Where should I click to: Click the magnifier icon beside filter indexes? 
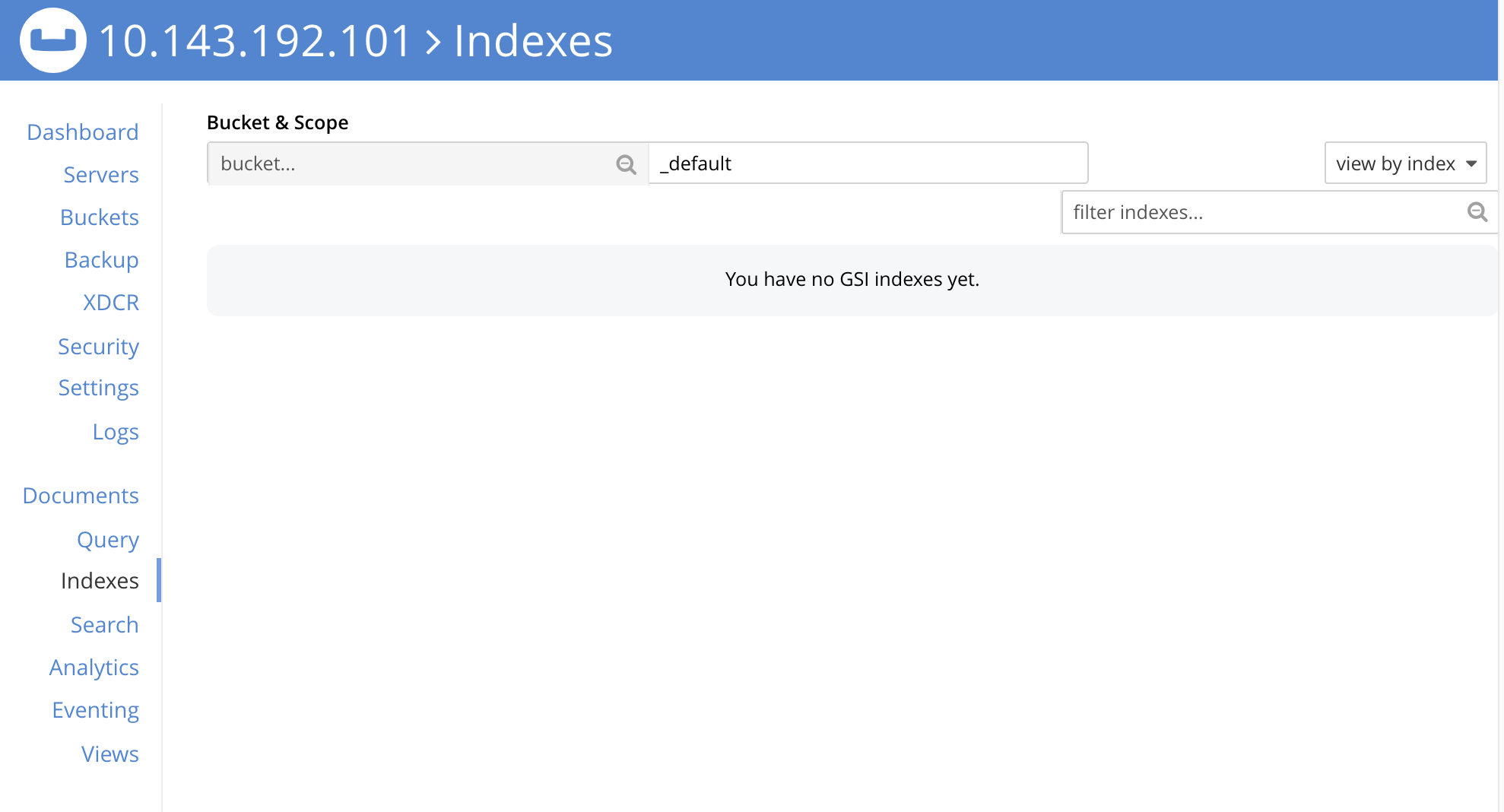[1477, 212]
